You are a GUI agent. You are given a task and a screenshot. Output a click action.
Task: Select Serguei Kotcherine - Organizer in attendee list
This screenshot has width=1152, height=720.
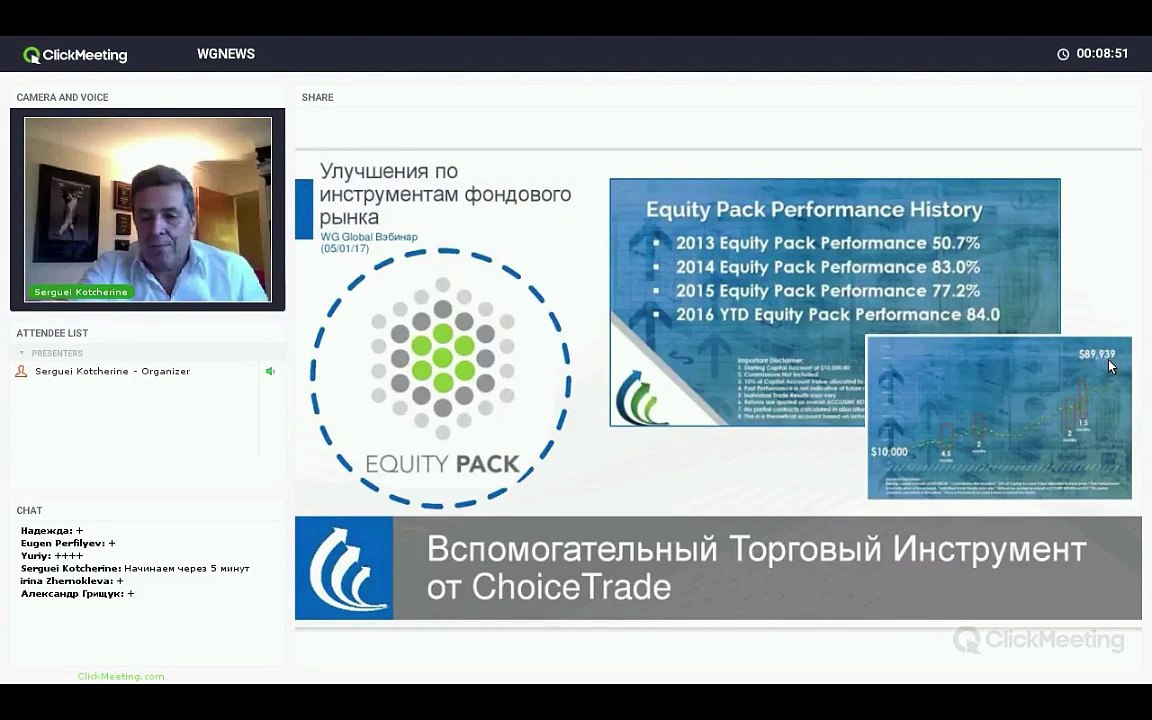tap(112, 371)
